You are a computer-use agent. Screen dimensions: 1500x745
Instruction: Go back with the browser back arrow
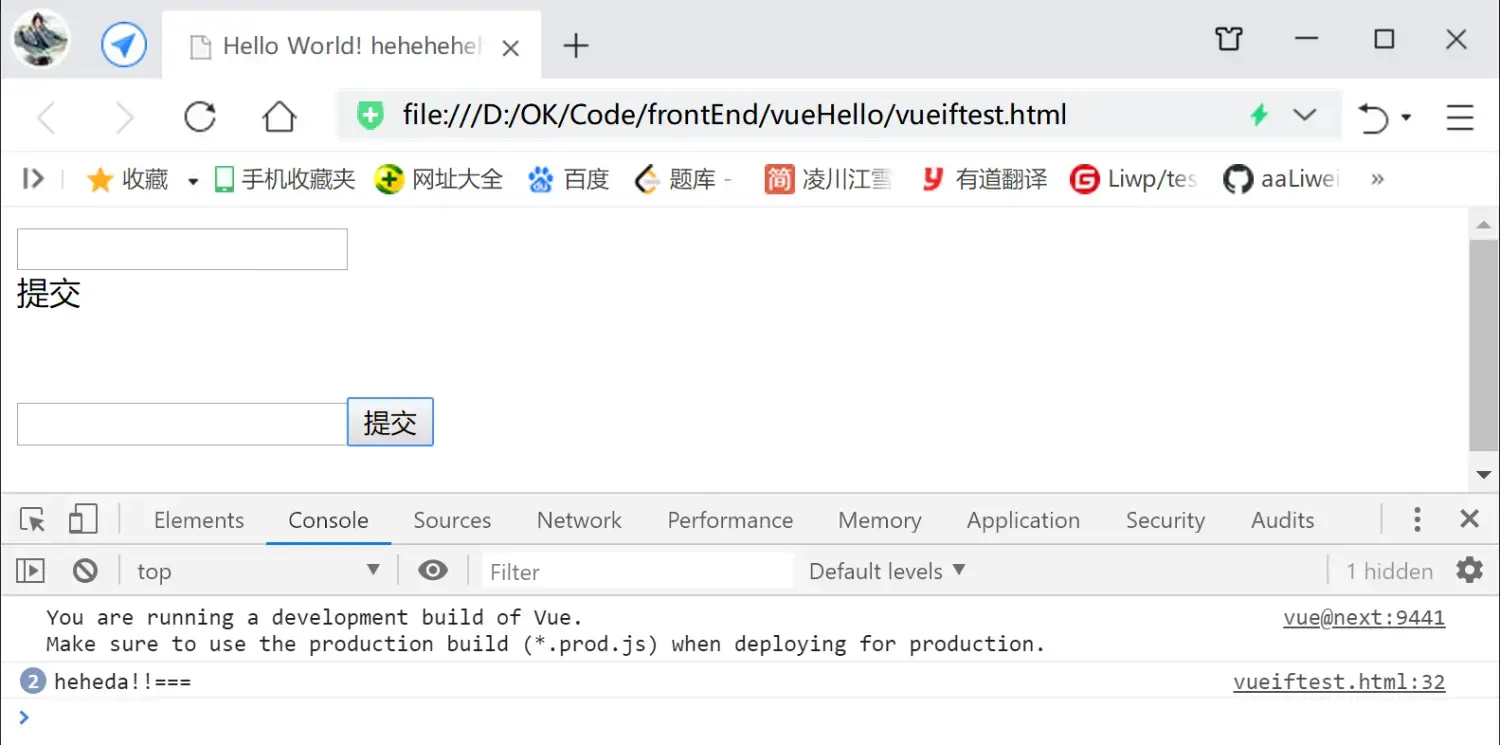coord(46,118)
